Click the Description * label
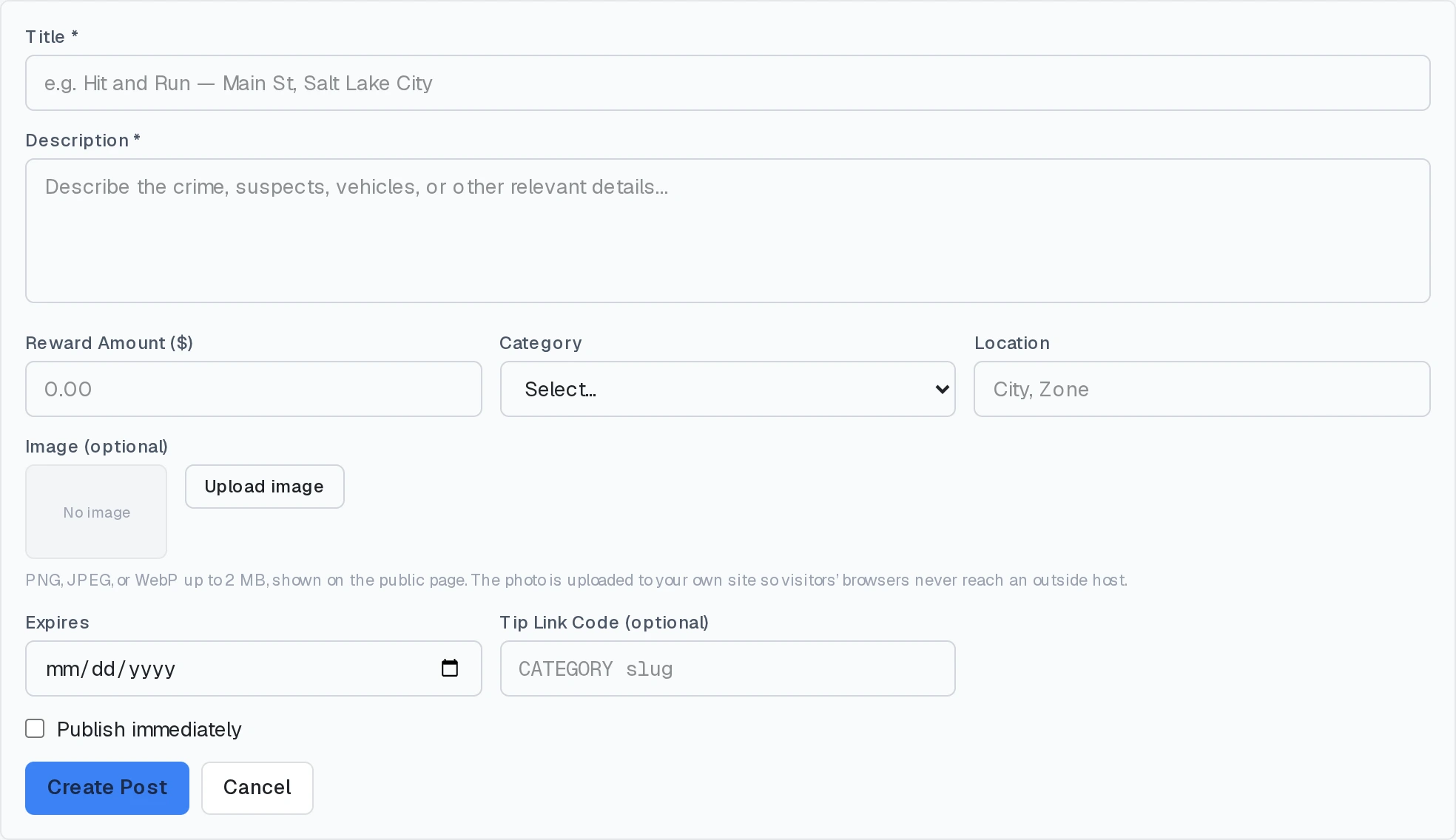 [83, 140]
